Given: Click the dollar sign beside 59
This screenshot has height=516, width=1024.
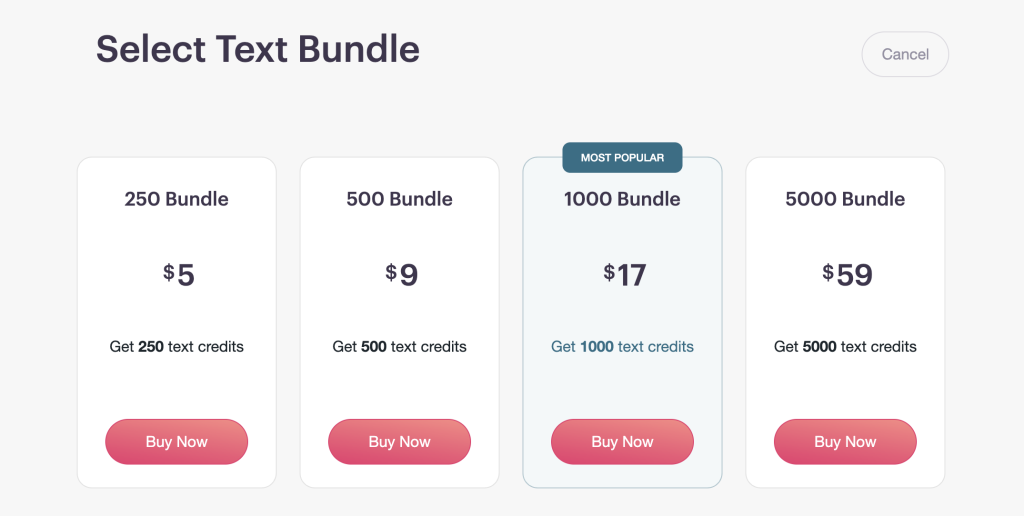Looking at the screenshot, I should [828, 271].
